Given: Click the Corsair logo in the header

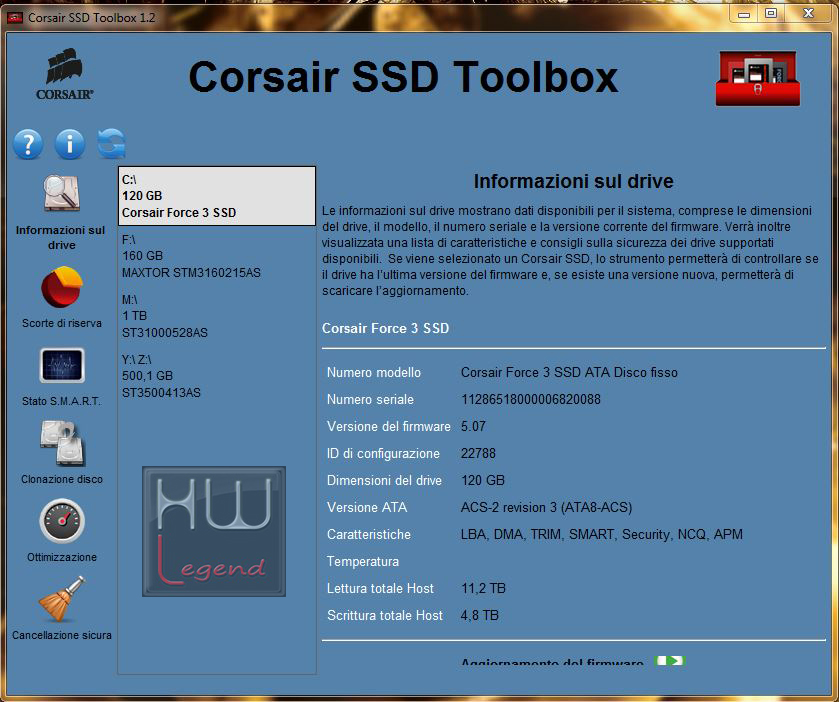Looking at the screenshot, I should pos(65,74).
